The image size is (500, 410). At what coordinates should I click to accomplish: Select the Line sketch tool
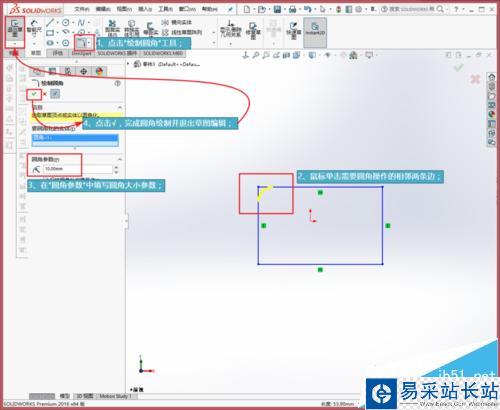click(50, 23)
